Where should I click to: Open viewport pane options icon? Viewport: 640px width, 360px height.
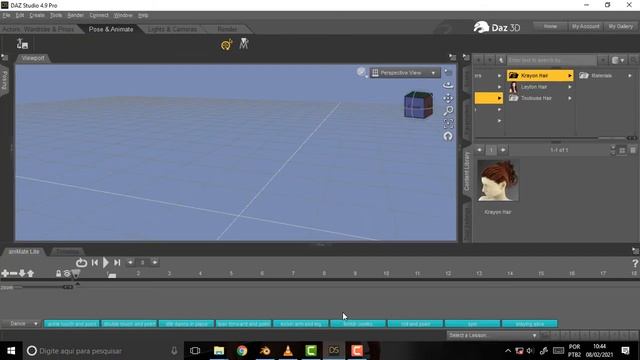[452, 58]
